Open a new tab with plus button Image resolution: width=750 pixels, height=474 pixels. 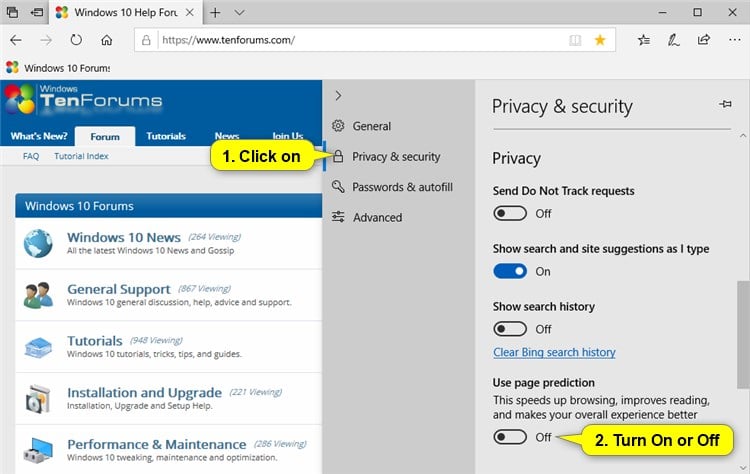(215, 12)
